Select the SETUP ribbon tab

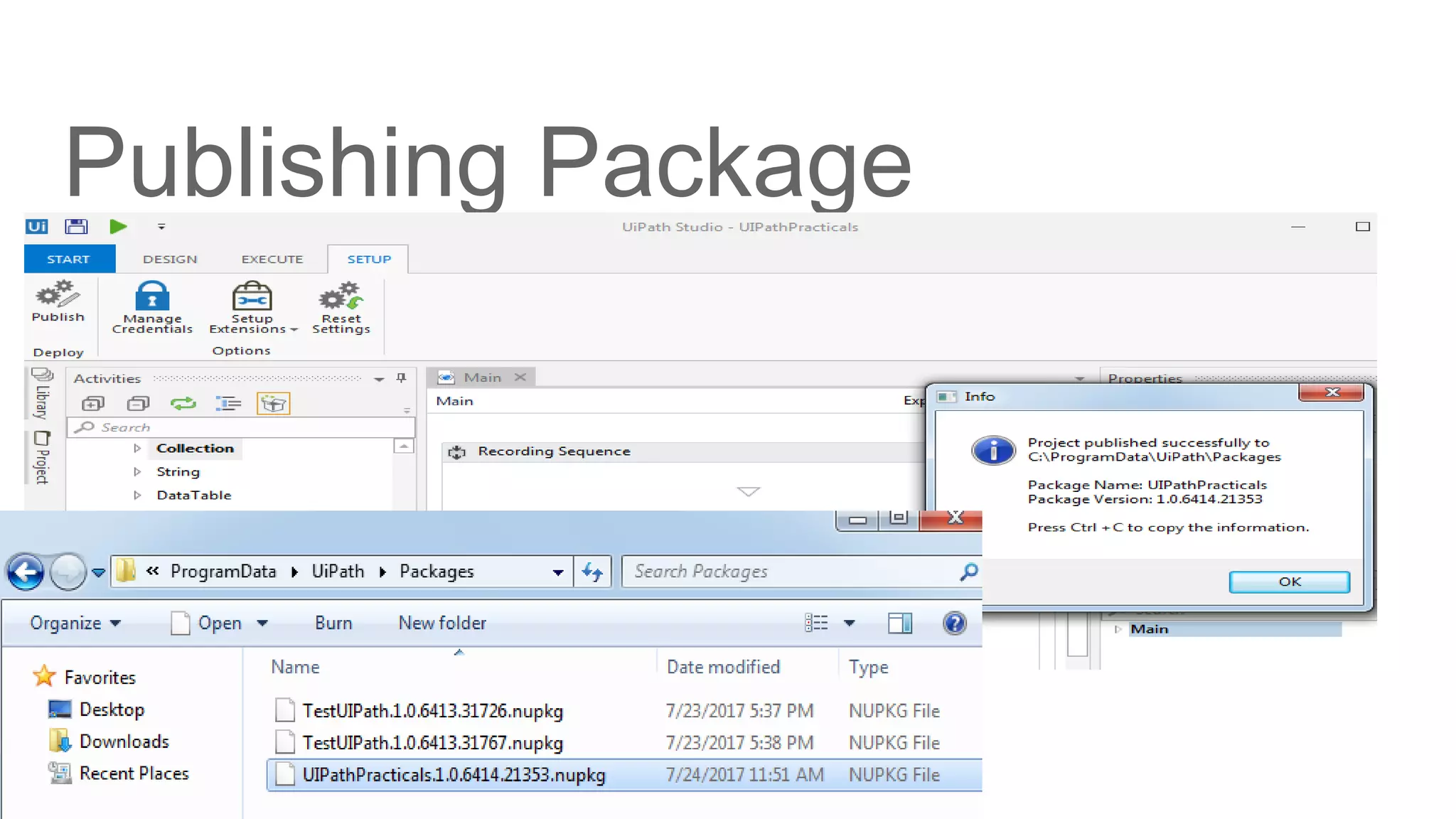pos(369,259)
